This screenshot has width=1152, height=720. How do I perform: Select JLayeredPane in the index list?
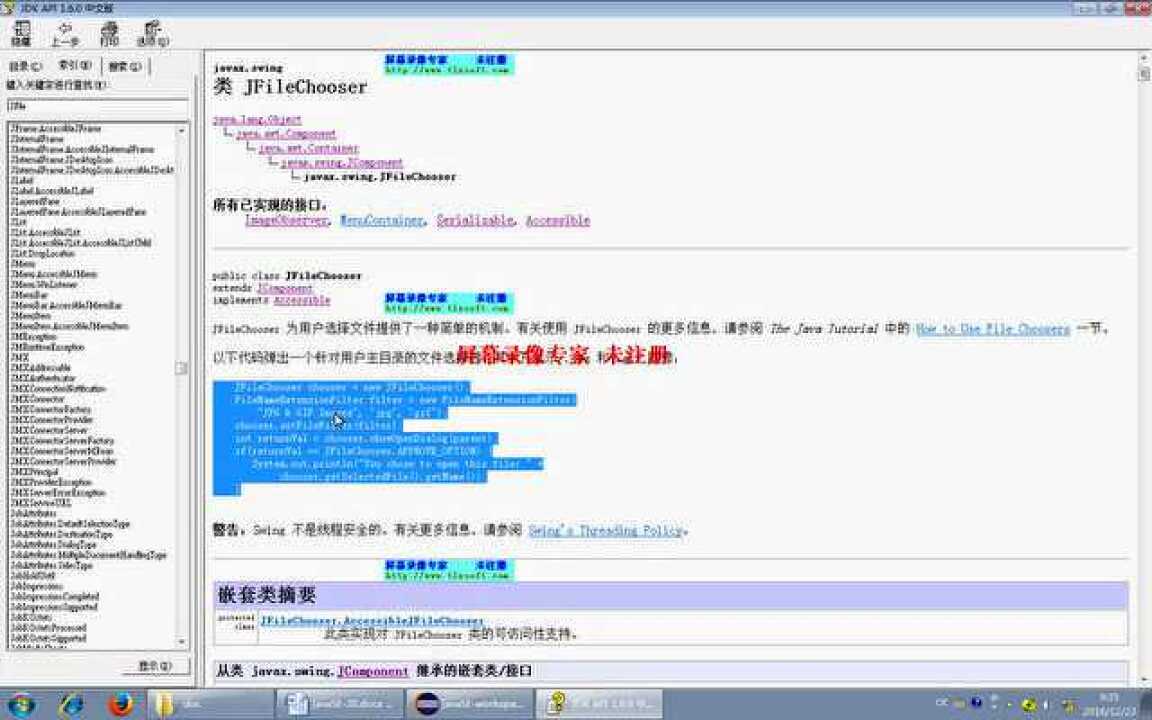pos(35,201)
